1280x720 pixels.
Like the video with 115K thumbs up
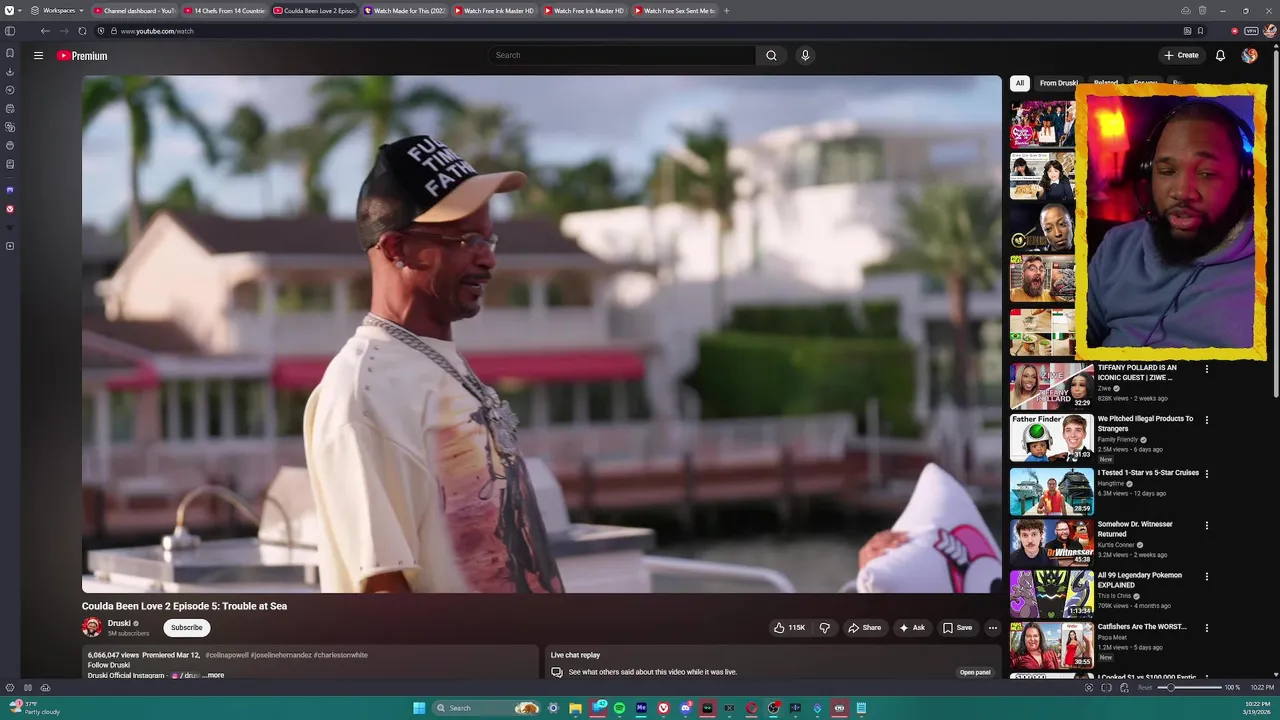coord(789,628)
